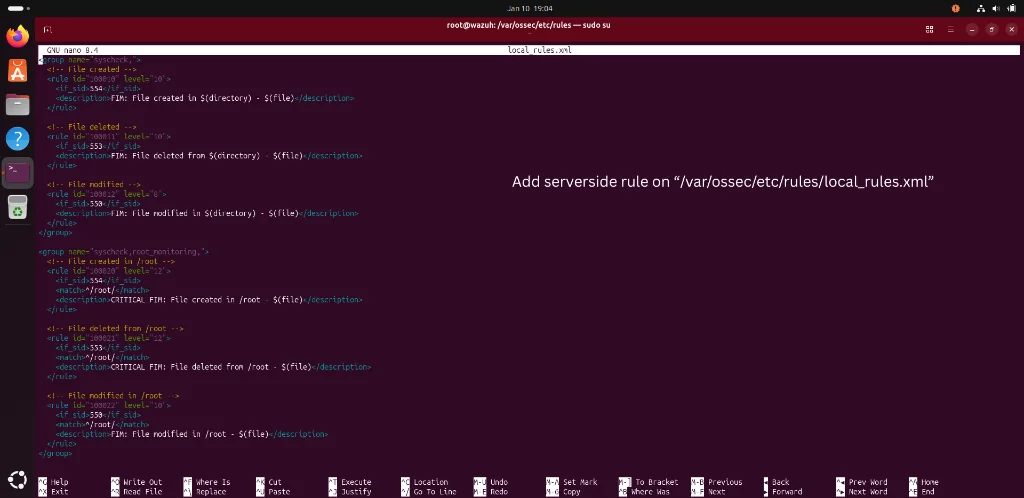Open the Trash from the dock
This screenshot has height=498, width=1024.
point(18,208)
